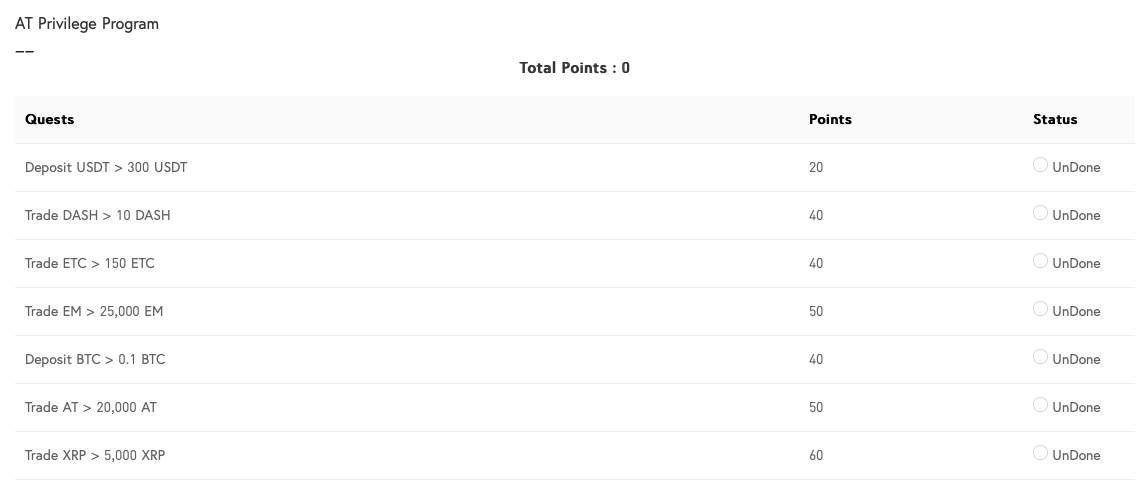Image resolution: width=1144 pixels, height=493 pixels.
Task: Open the Trade ETC > 150 ETC quest
Action: pos(90,263)
